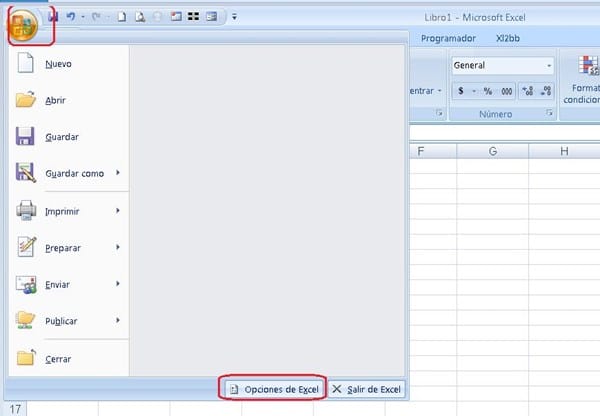This screenshot has height=416, width=600.
Task: Expand the Enviar submenu arrow
Action: point(118,284)
